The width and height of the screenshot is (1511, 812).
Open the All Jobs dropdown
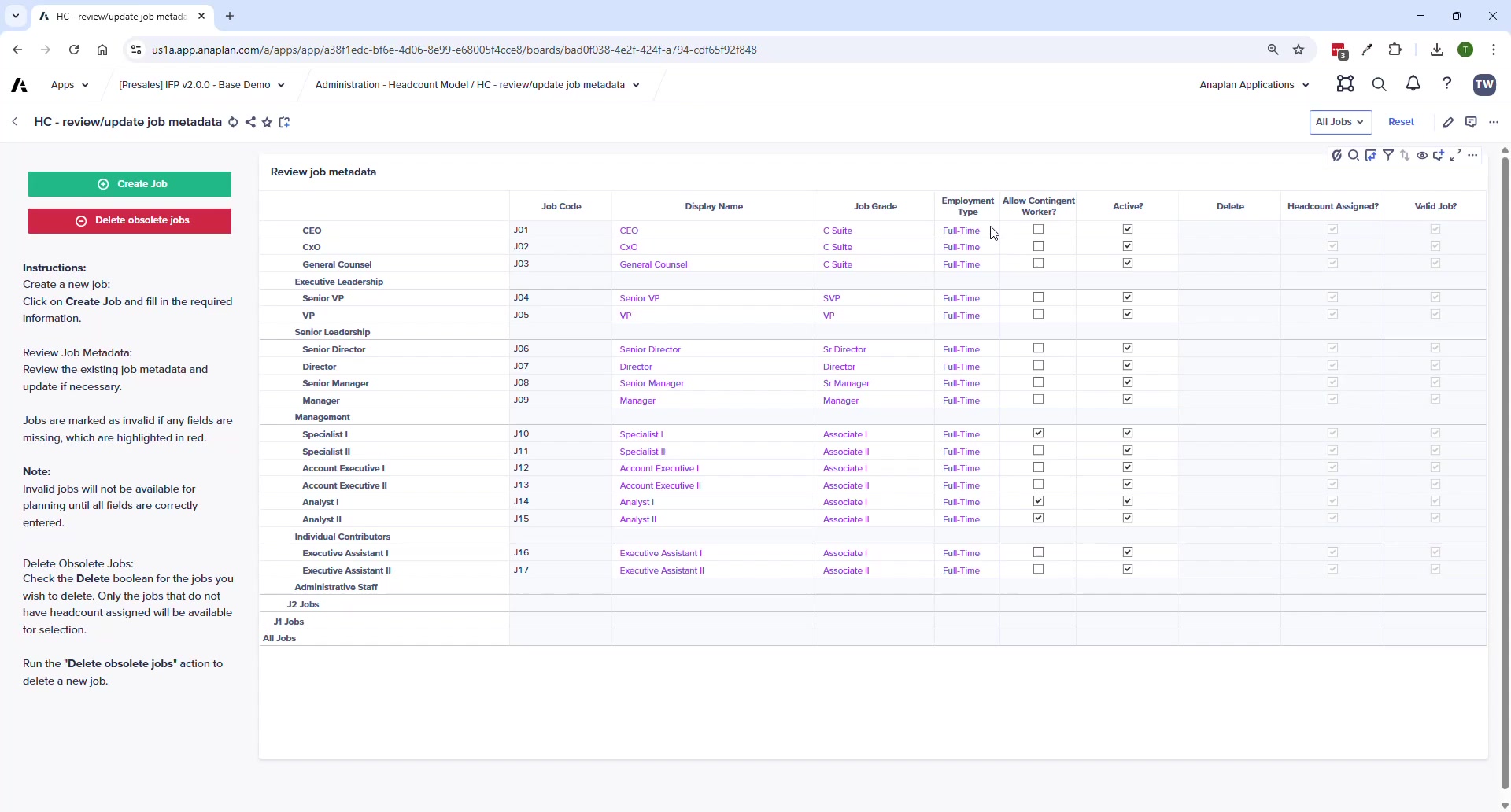(x=1339, y=122)
